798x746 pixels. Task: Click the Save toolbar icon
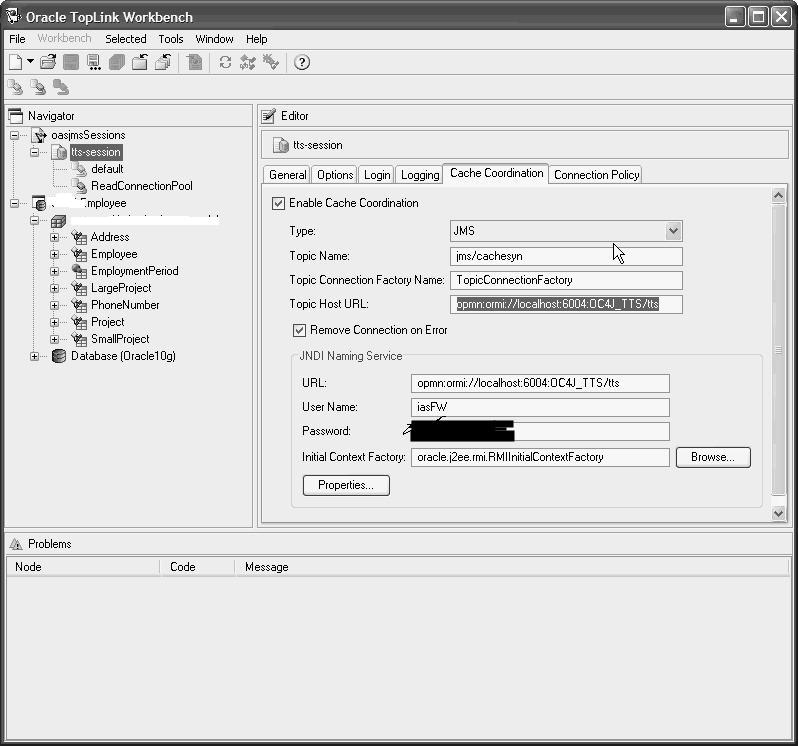point(71,63)
